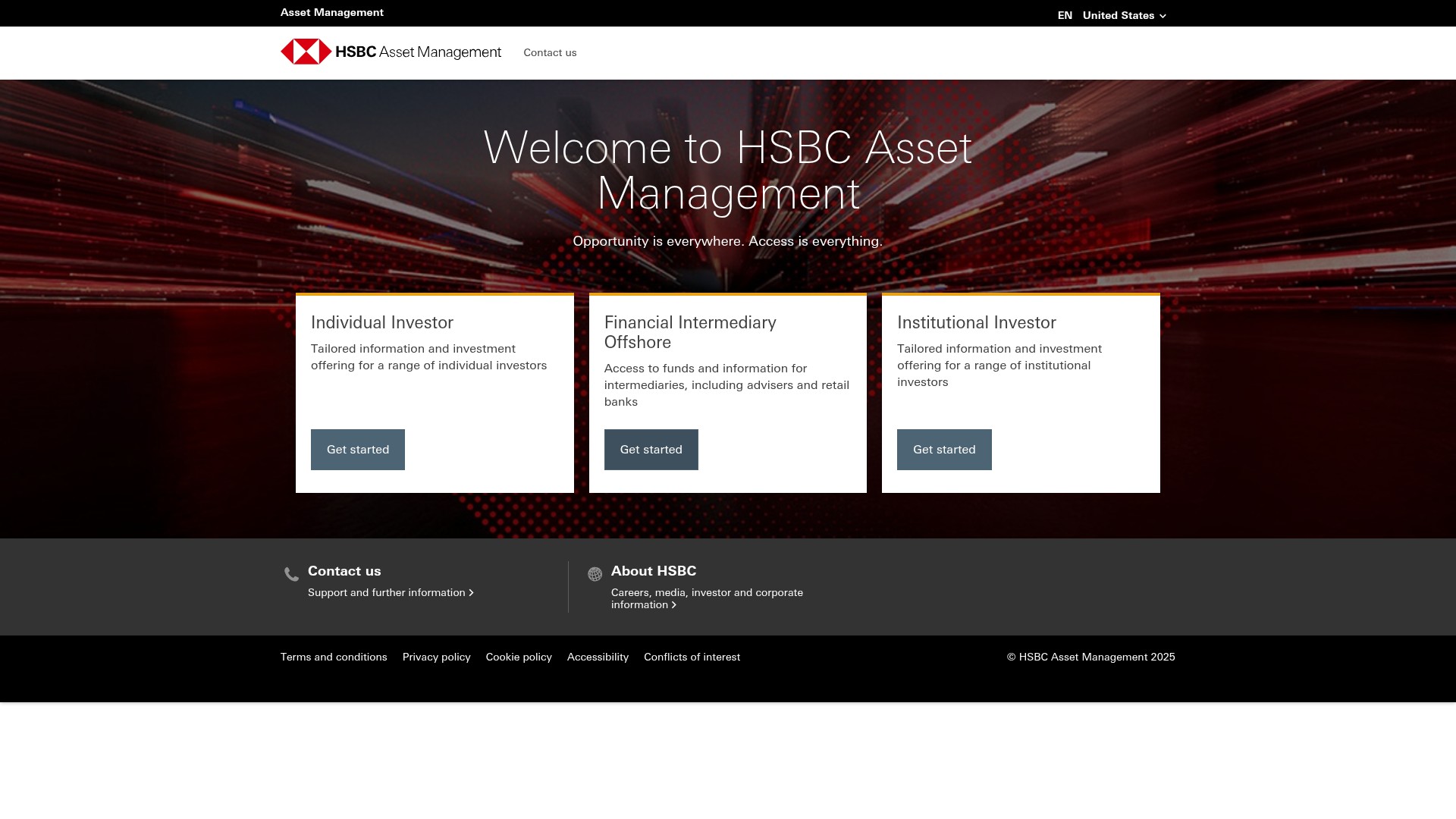Get started as Institutional Investor
The image size is (1456, 819).
pyautogui.click(x=944, y=450)
